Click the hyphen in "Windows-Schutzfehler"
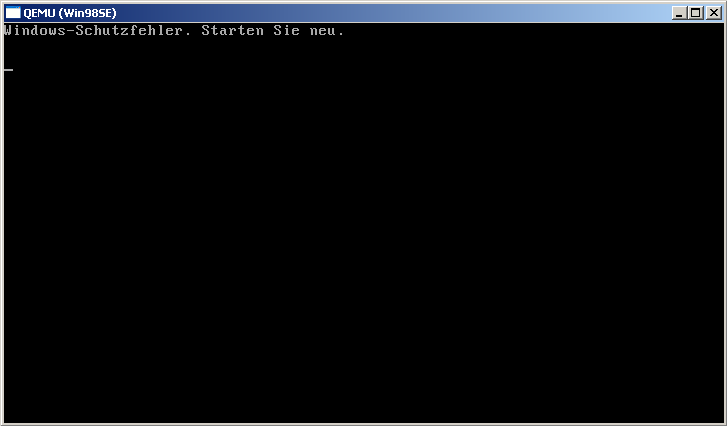Image resolution: width=727 pixels, height=426 pixels. tap(71, 31)
